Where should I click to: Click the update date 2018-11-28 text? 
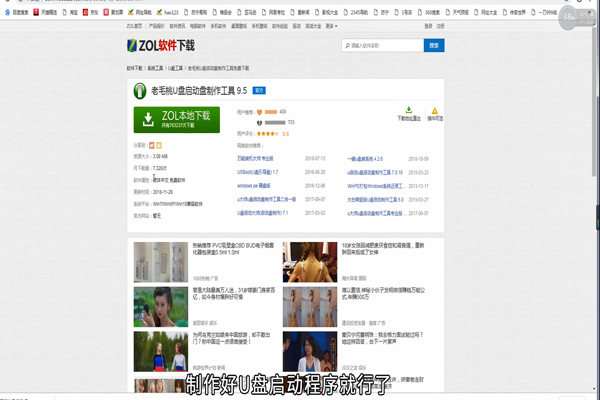(163, 192)
